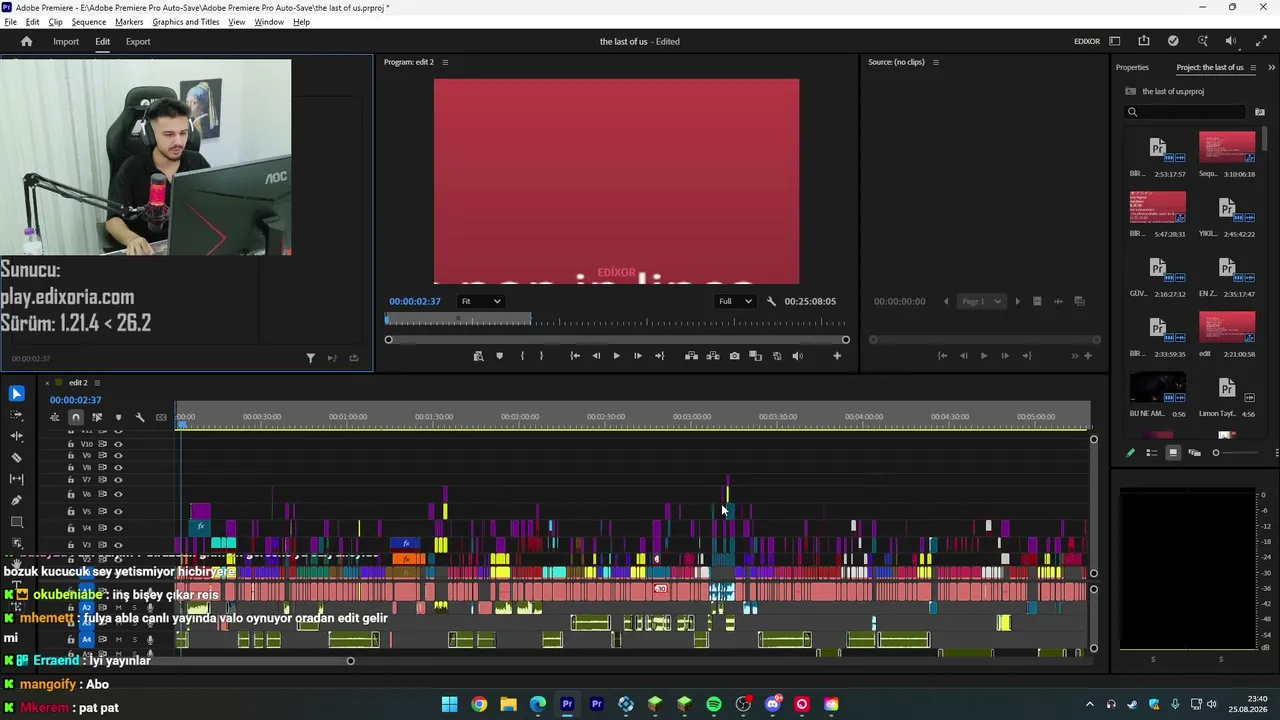Select the Pen tool

[16, 500]
